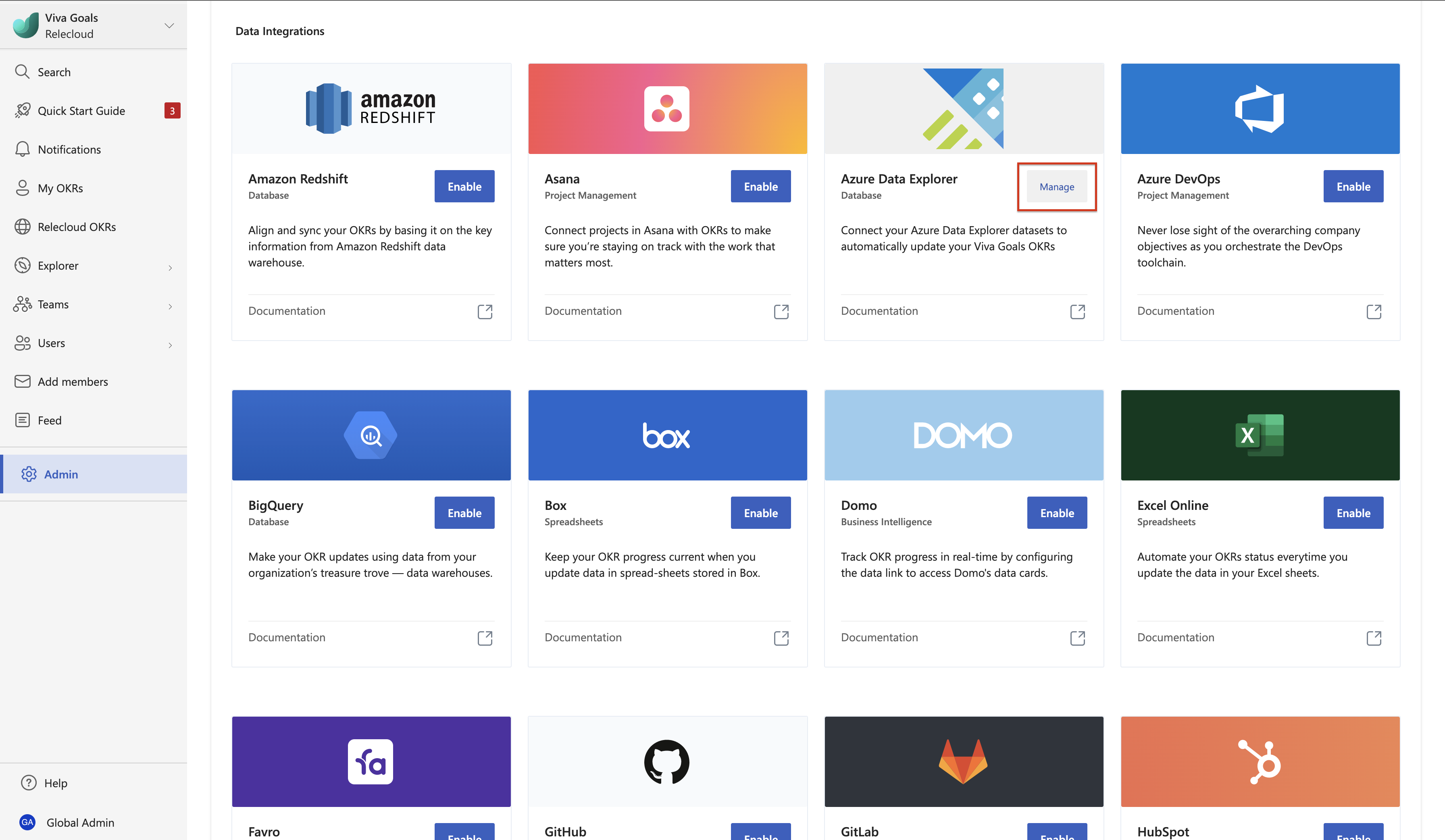1445x840 pixels.
Task: Open My OKRs from sidebar
Action: (x=60, y=188)
